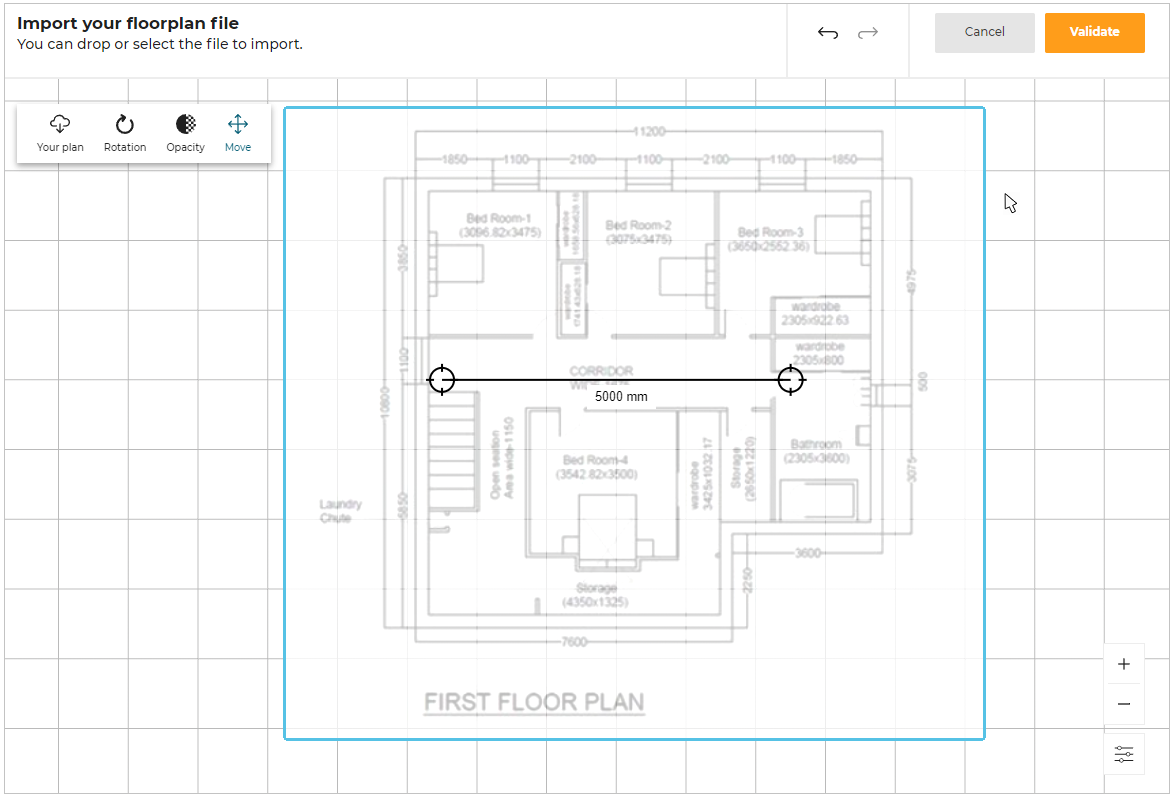Zoom in with the plus button
This screenshot has height=796, width=1173.
click(x=1124, y=664)
